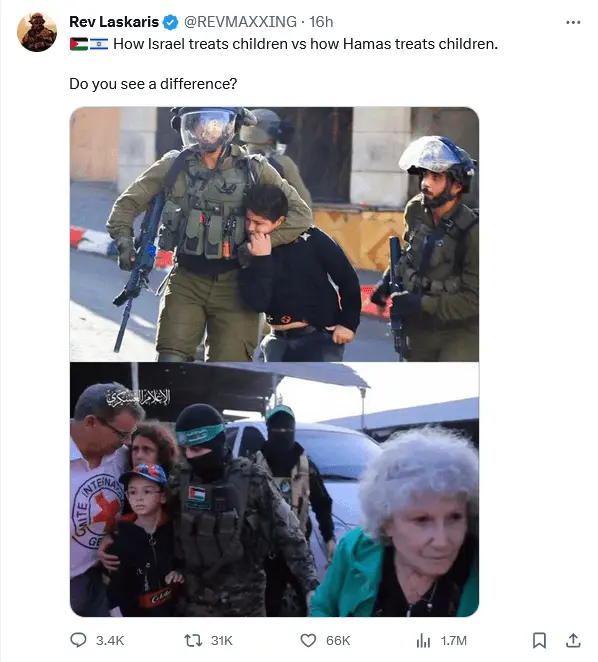Like the post with heart icon
598x662 pixels.
point(308,640)
